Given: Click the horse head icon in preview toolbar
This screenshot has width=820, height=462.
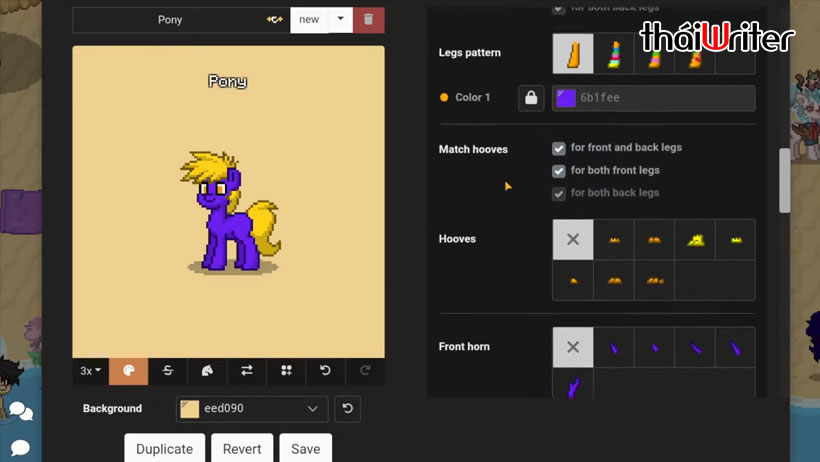Looking at the screenshot, I should (x=208, y=371).
